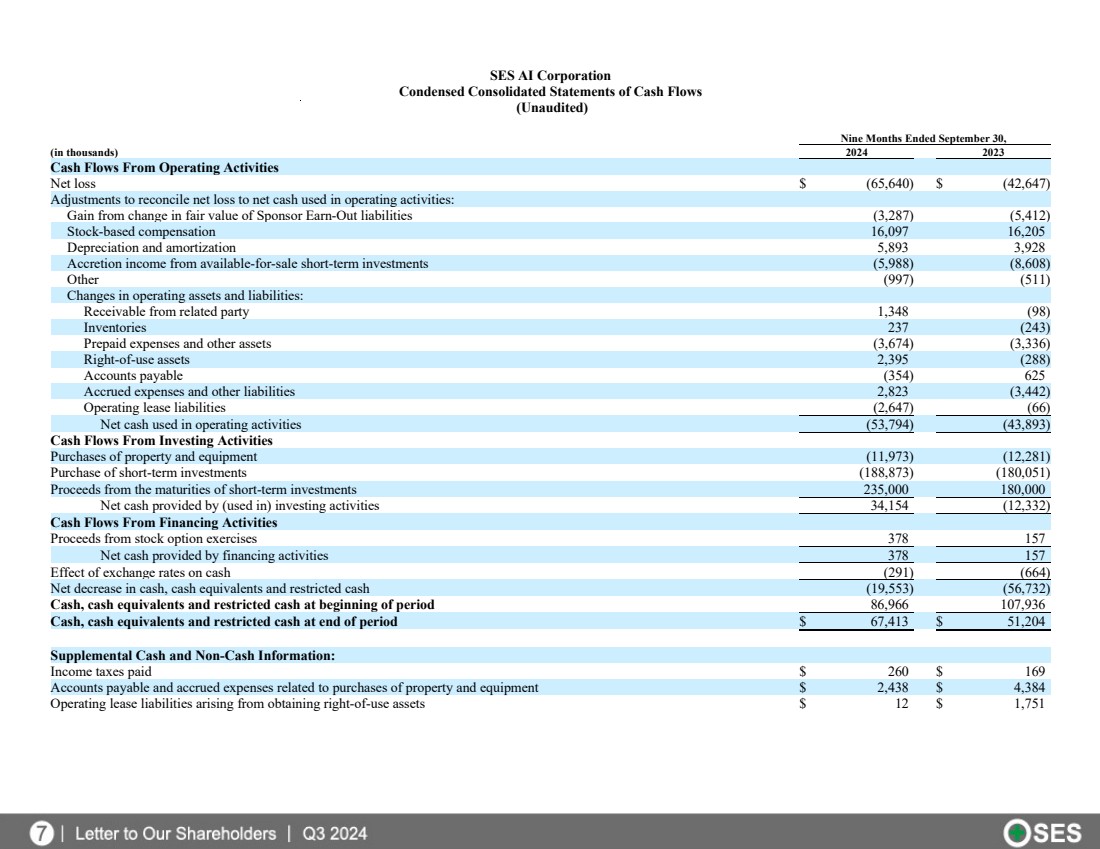Select the exchange rate effect value "(291)"
Image resolution: width=1100 pixels, height=849 pixels.
click(x=898, y=573)
